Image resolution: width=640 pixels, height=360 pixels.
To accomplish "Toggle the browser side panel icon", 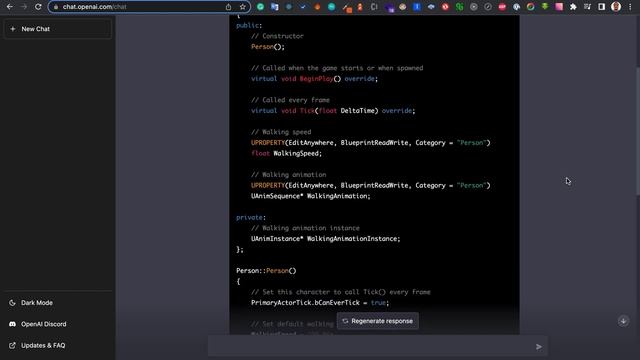I will tap(602, 7).
